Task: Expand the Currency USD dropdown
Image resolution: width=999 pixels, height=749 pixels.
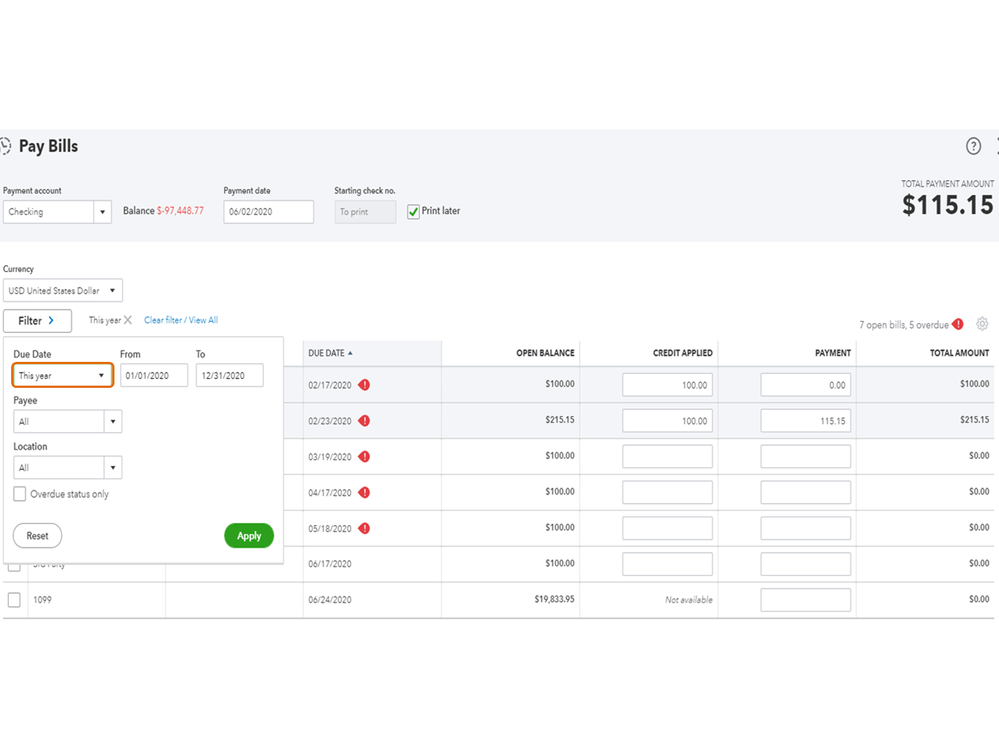Action: click(62, 291)
